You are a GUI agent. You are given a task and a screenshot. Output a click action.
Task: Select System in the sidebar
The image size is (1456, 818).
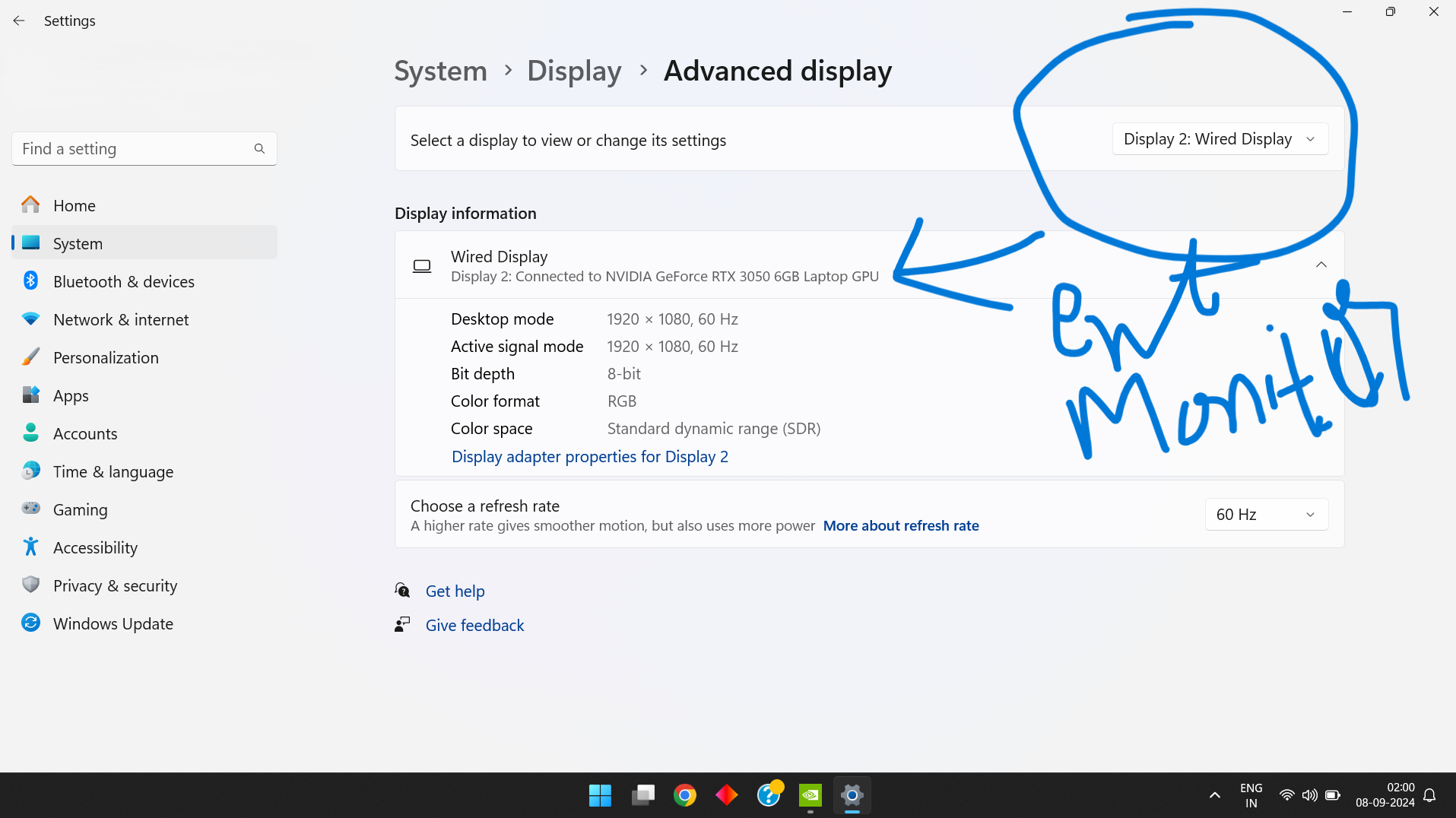144,243
